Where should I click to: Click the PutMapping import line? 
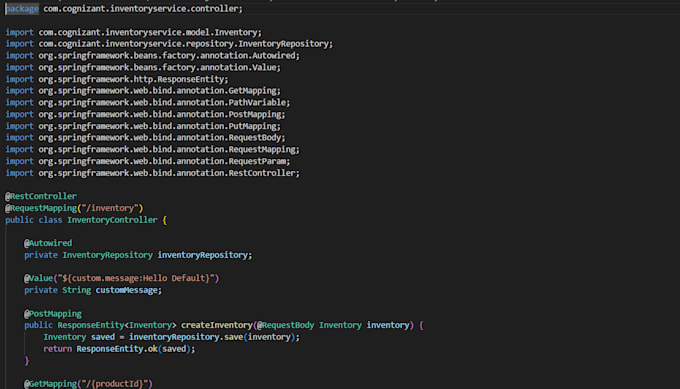(x=143, y=126)
